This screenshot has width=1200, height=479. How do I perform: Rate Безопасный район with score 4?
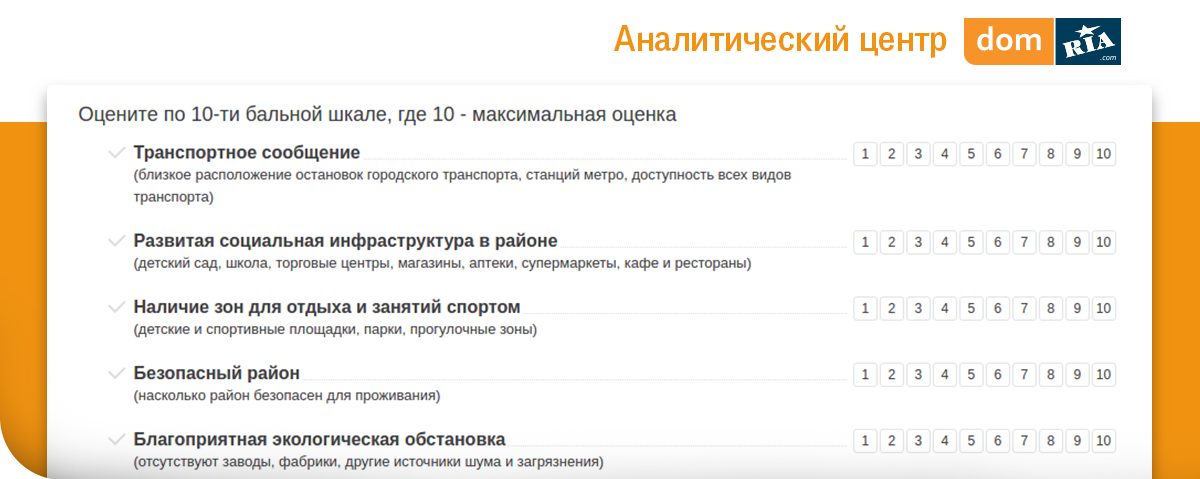coord(944,375)
